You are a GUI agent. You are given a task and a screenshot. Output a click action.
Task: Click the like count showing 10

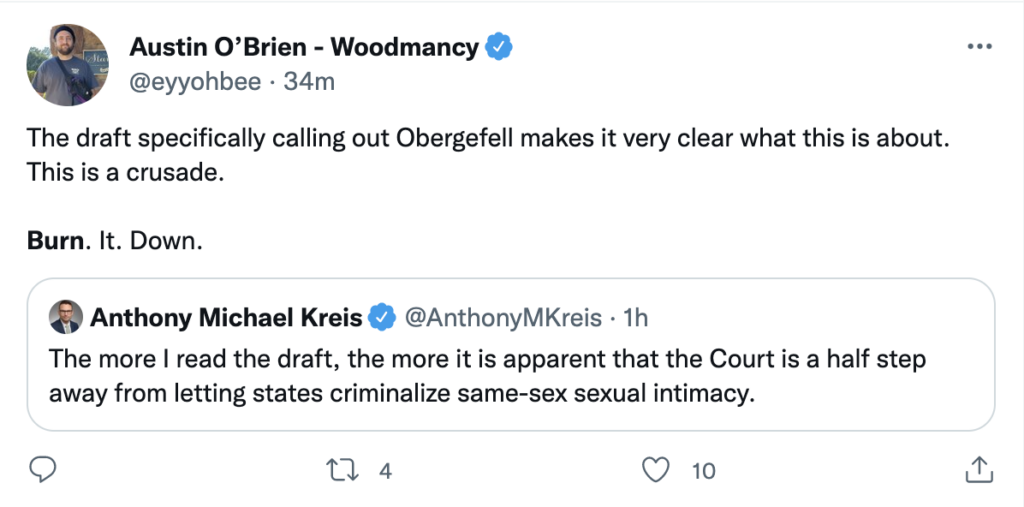click(703, 470)
